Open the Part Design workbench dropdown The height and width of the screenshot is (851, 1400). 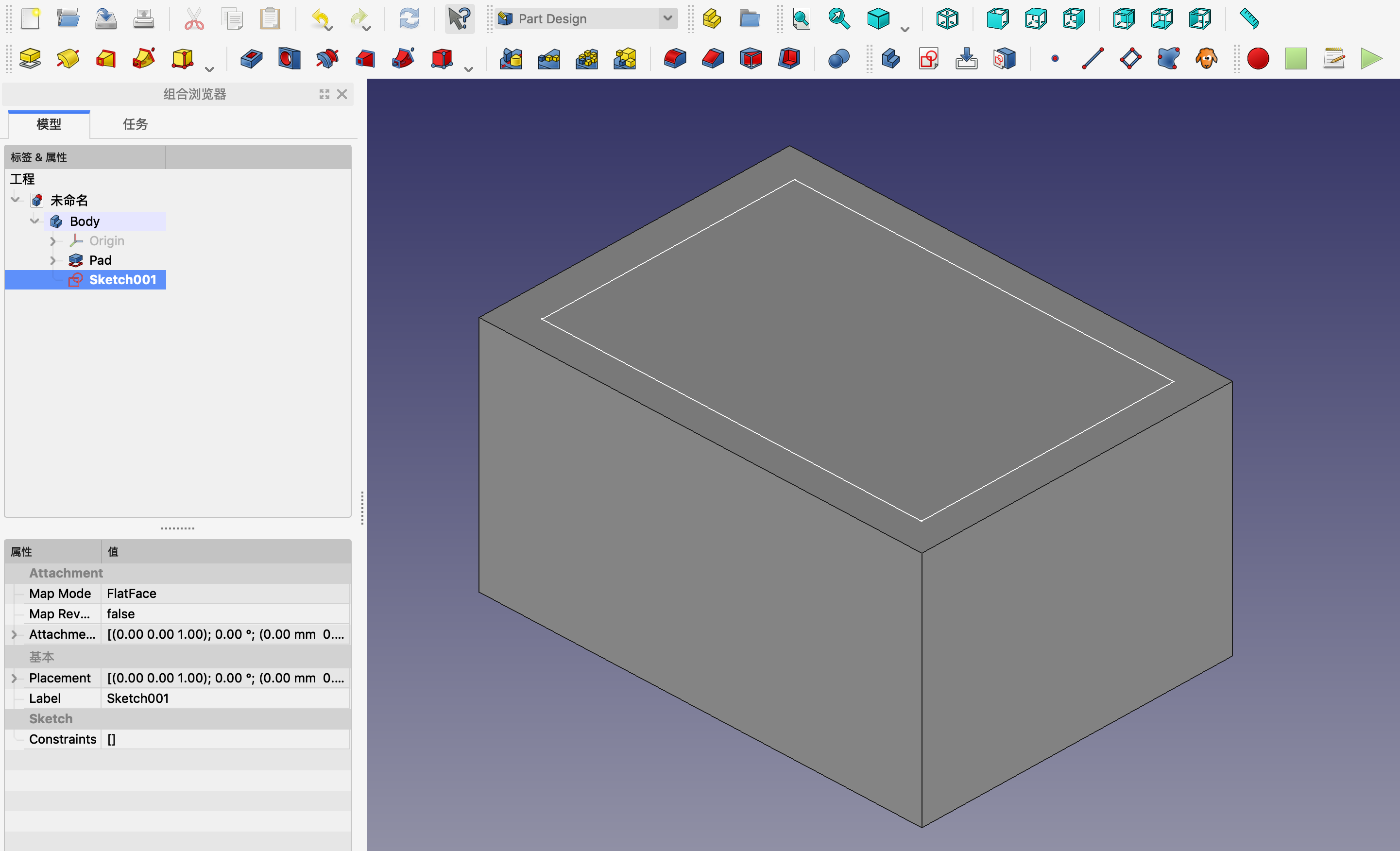667,19
